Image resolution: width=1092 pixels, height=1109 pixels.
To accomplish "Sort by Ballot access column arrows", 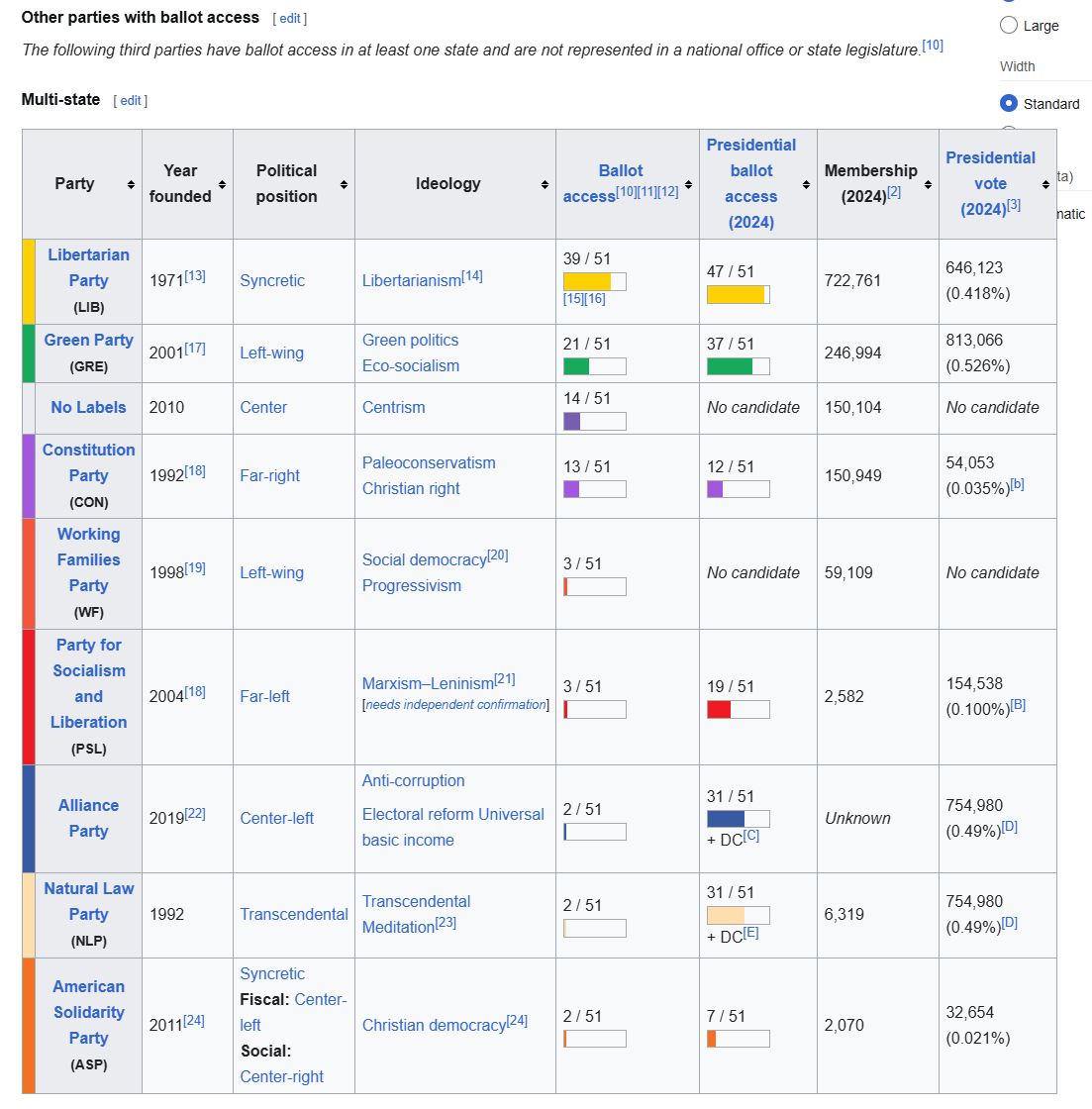I will point(688,184).
